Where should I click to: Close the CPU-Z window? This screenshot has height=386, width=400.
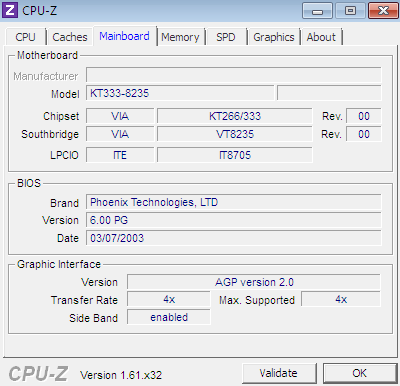click(383, 11)
